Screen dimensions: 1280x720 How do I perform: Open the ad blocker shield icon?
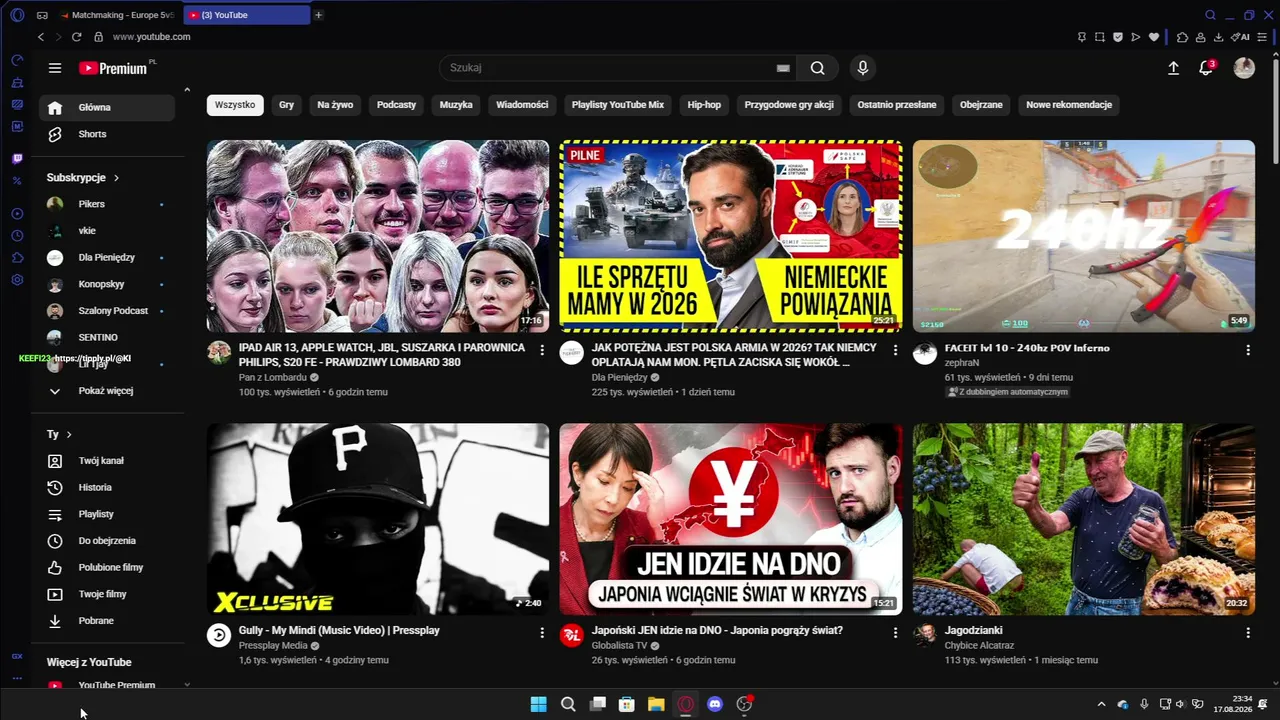pyautogui.click(x=1118, y=37)
